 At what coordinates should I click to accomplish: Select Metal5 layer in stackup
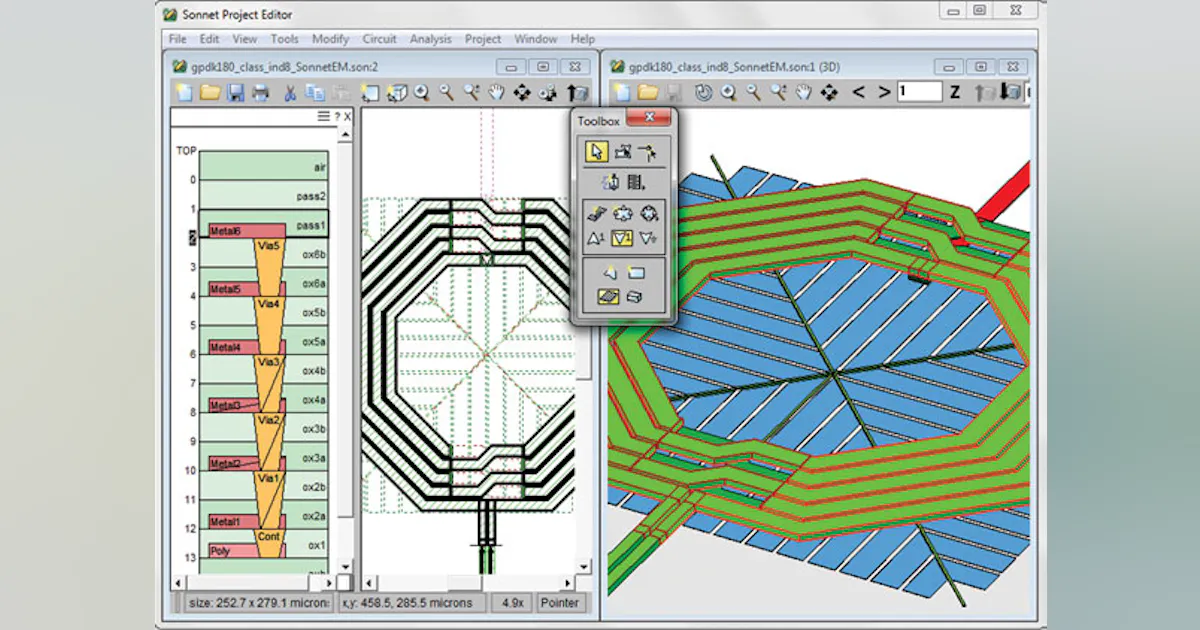tap(246, 289)
